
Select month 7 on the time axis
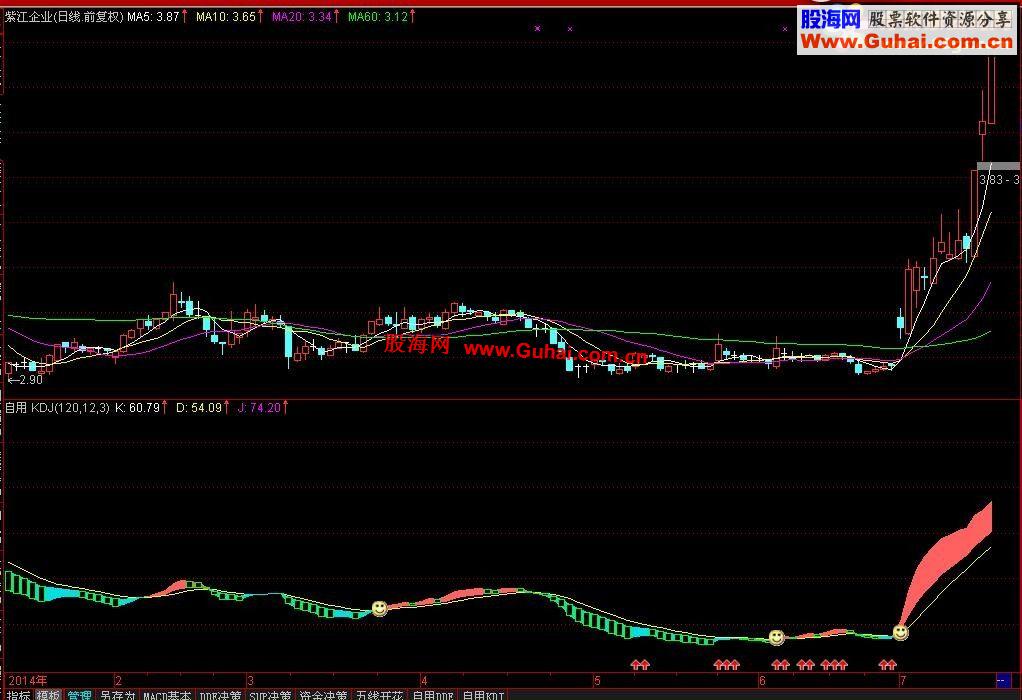pos(903,680)
